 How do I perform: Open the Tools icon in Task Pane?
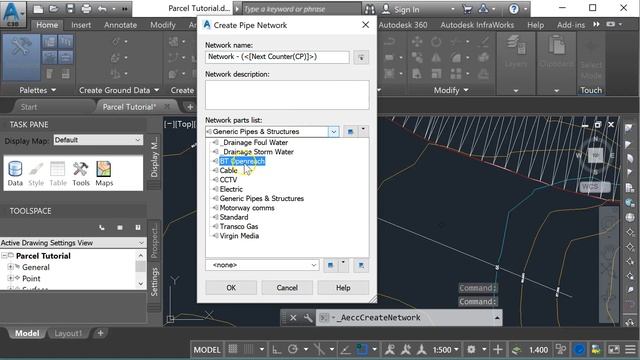point(81,173)
